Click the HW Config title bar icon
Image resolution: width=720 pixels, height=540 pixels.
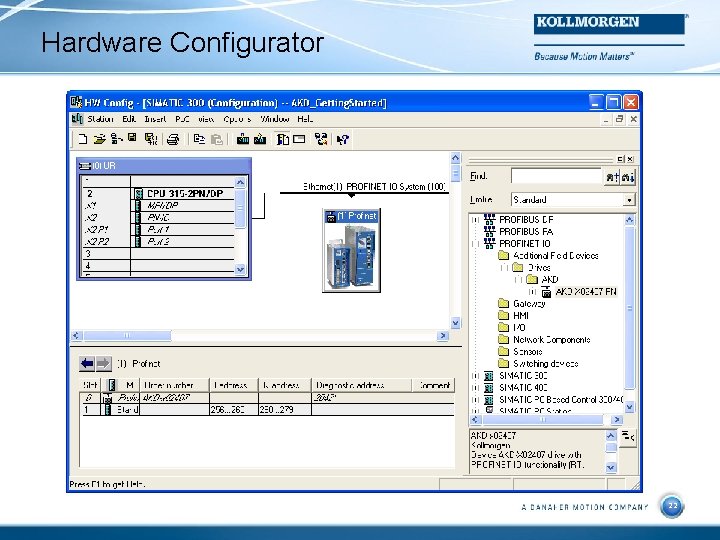pos(76,102)
